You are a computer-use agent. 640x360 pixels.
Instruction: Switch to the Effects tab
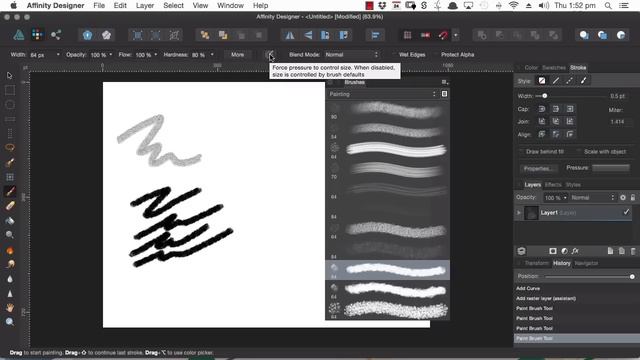coord(553,185)
